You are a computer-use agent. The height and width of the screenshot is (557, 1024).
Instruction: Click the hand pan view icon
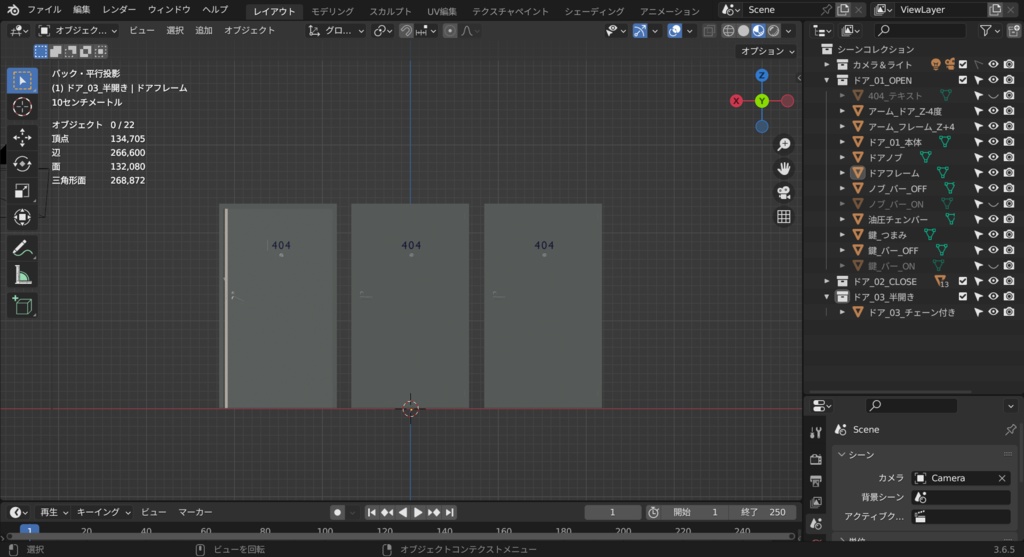click(x=784, y=168)
